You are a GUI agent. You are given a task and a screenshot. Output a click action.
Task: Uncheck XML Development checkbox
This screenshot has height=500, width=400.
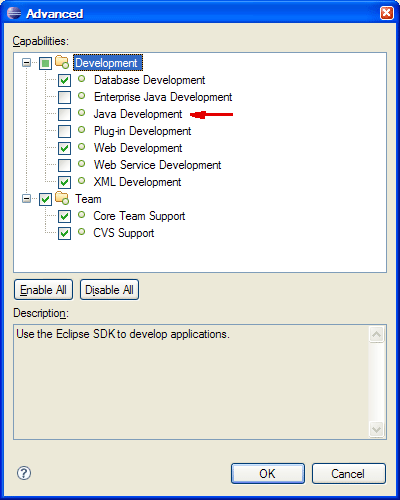click(x=64, y=182)
